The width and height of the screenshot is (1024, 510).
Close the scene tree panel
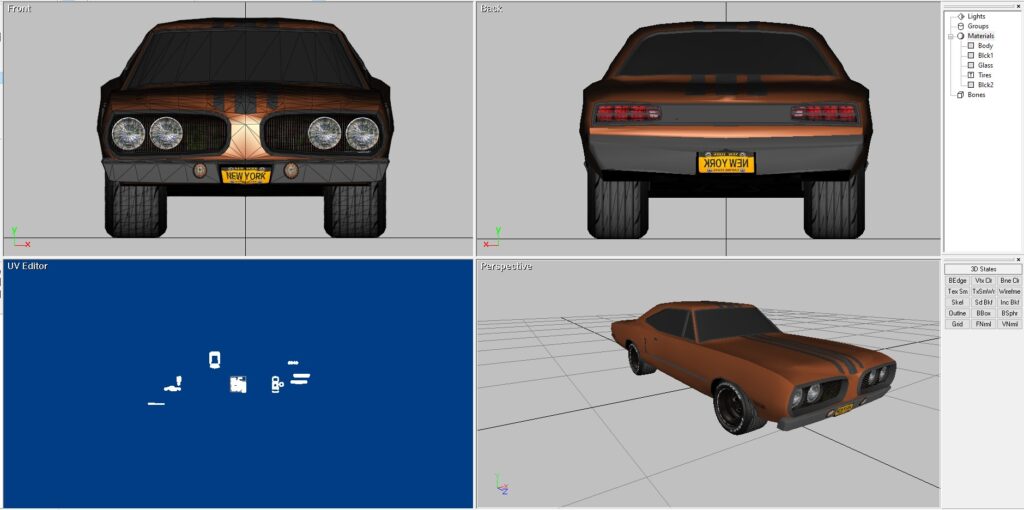point(1018,6)
